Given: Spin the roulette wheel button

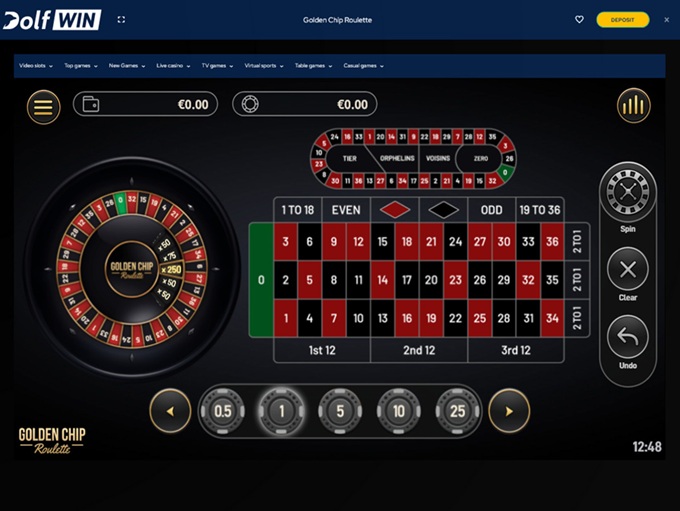Looking at the screenshot, I should 628,191.
